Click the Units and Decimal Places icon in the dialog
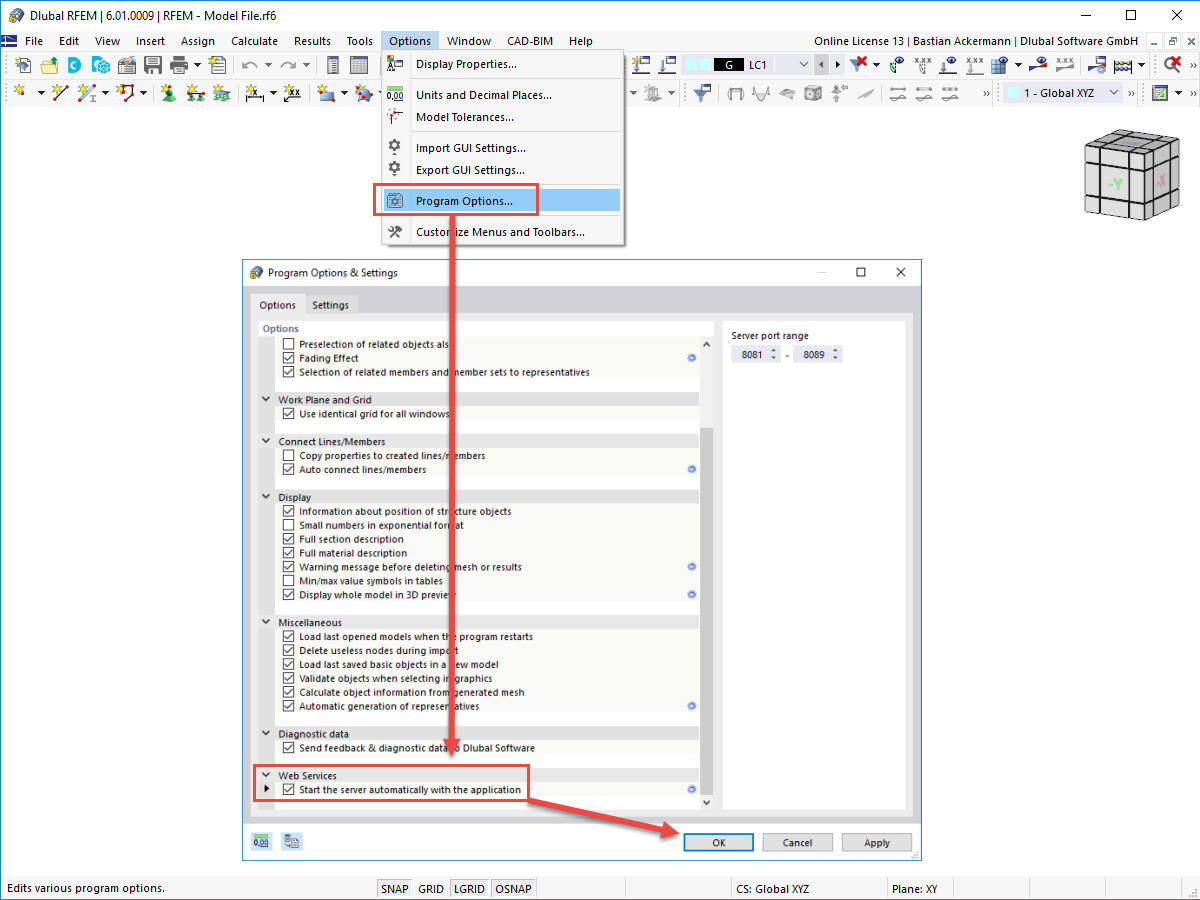 261,841
